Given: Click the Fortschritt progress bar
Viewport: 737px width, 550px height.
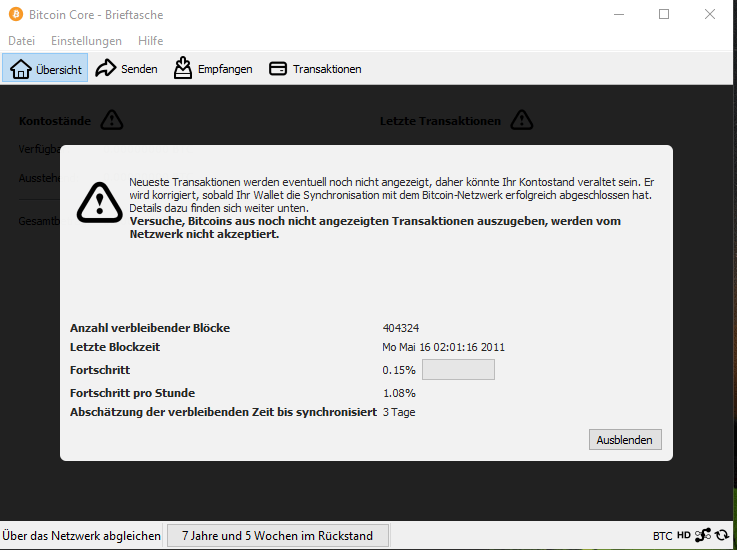Looking at the screenshot, I should click(x=458, y=369).
